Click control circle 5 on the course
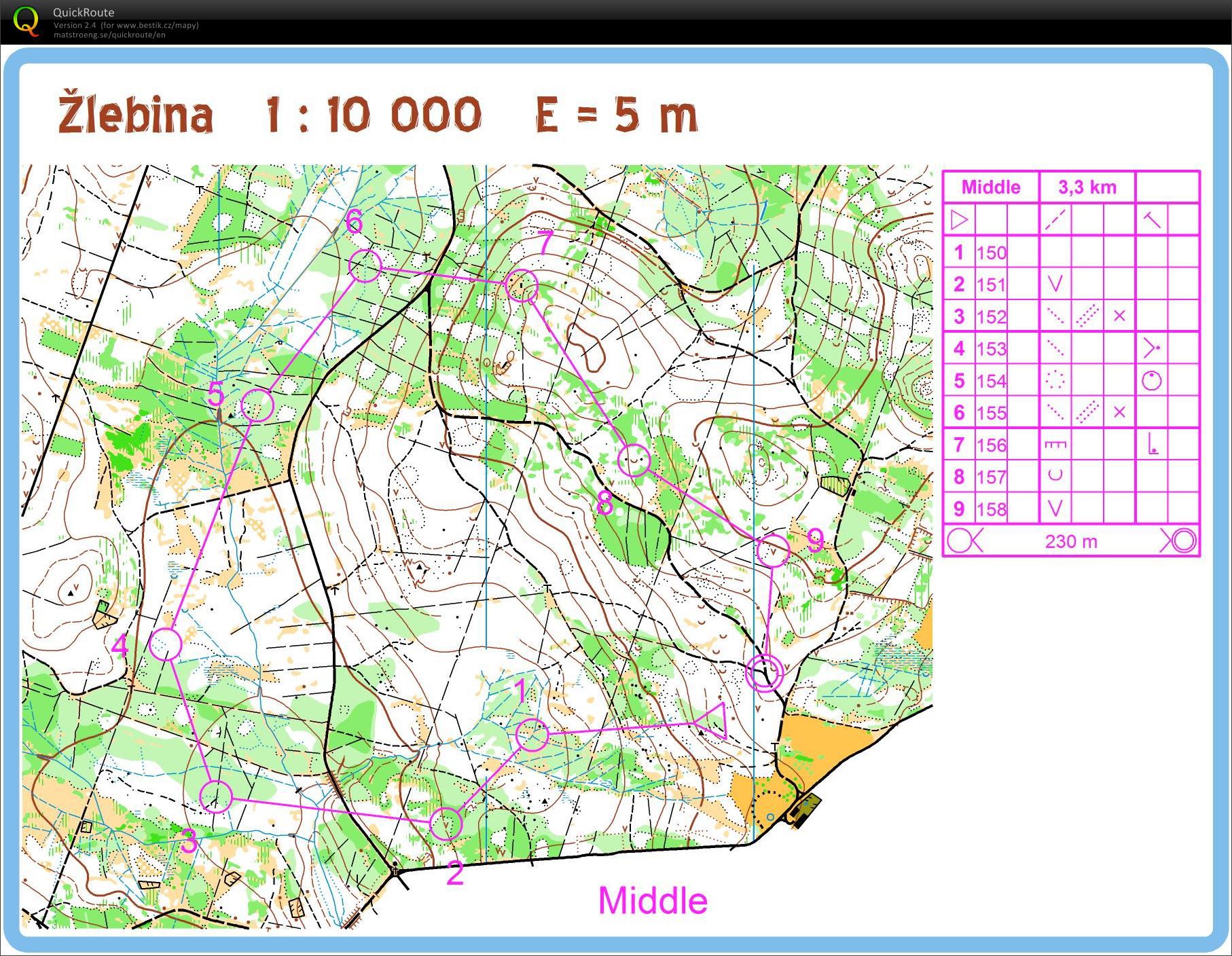 (257, 405)
